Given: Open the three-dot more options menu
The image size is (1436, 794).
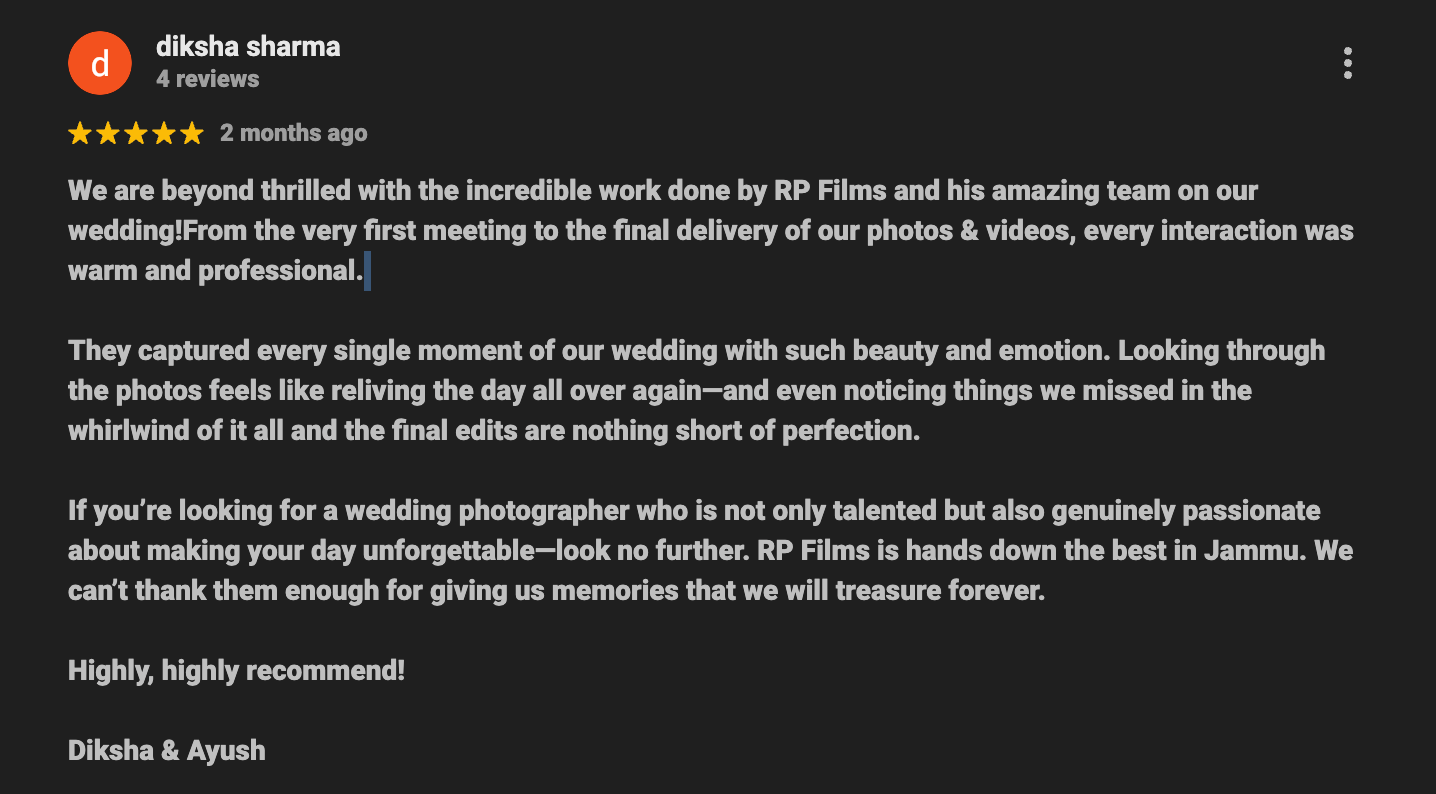Looking at the screenshot, I should 1347,63.
